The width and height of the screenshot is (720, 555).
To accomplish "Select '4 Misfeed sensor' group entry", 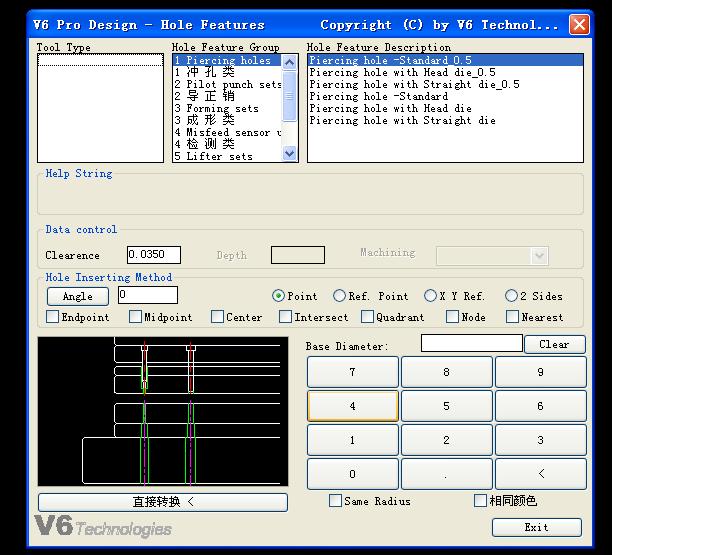I will pos(227,132).
